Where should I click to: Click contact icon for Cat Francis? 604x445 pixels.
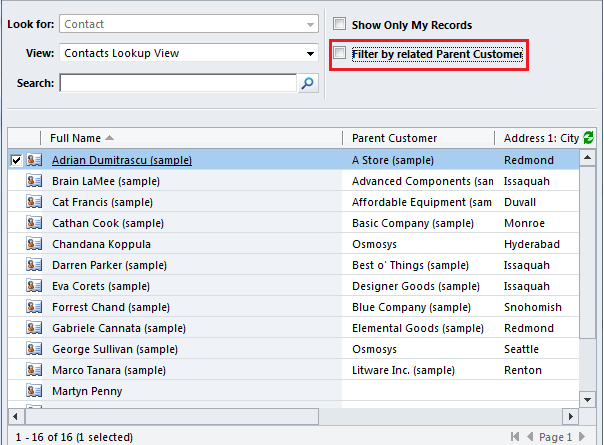(x=34, y=202)
